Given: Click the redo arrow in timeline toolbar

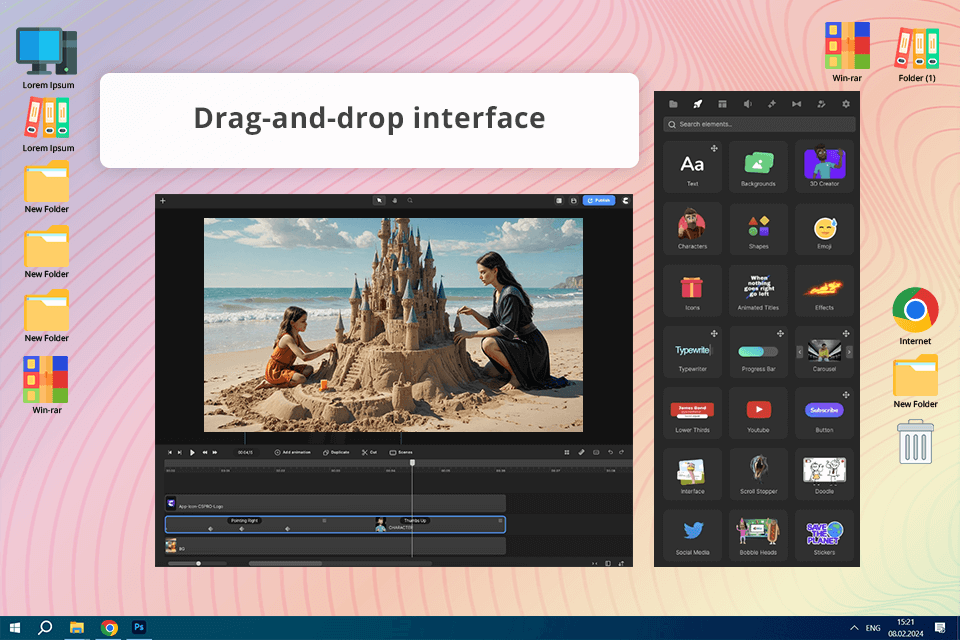Looking at the screenshot, I should pos(621,453).
